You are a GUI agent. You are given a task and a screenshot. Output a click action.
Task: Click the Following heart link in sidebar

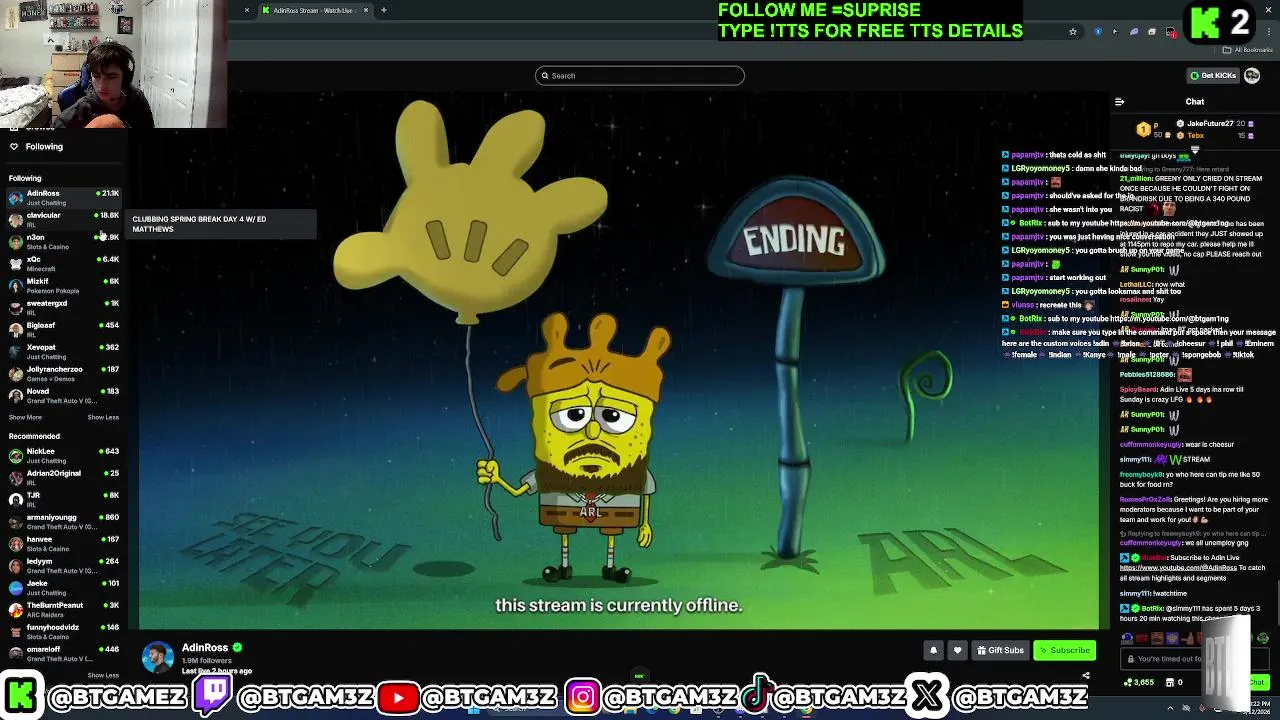(36, 146)
